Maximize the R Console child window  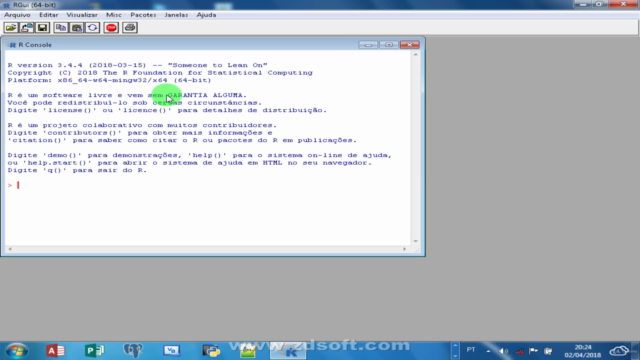click(389, 44)
